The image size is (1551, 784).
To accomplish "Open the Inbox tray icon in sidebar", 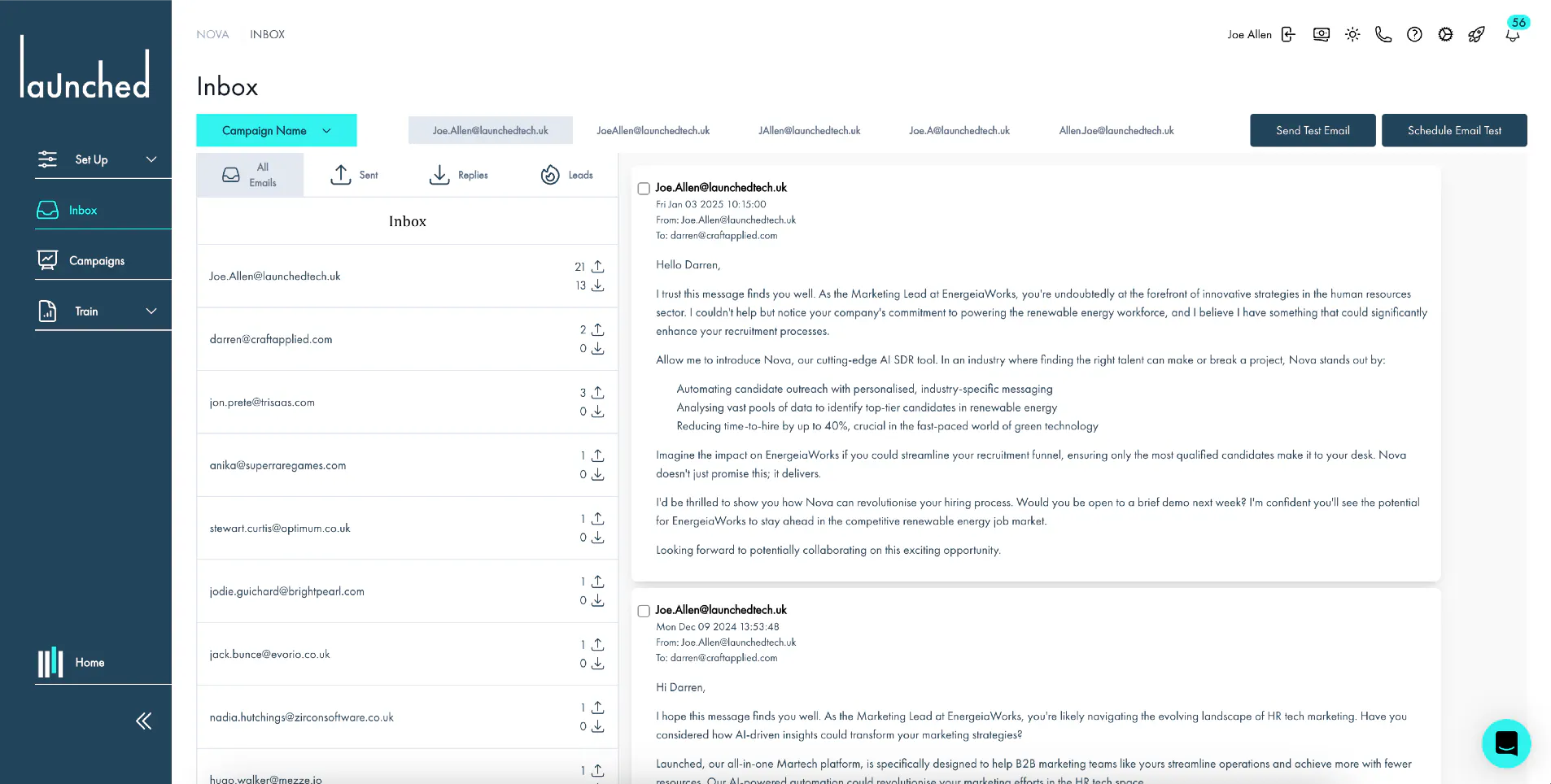I will coord(48,210).
